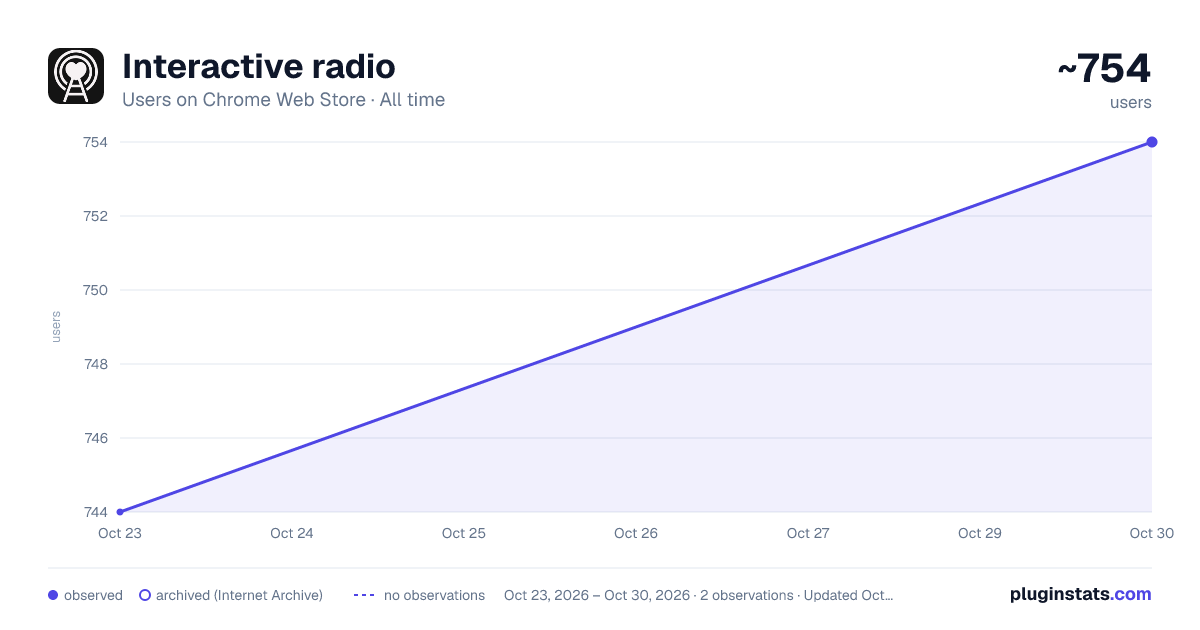The width and height of the screenshot is (1200, 630).
Task: Select the Oct 30 data point
Action: point(1152,142)
